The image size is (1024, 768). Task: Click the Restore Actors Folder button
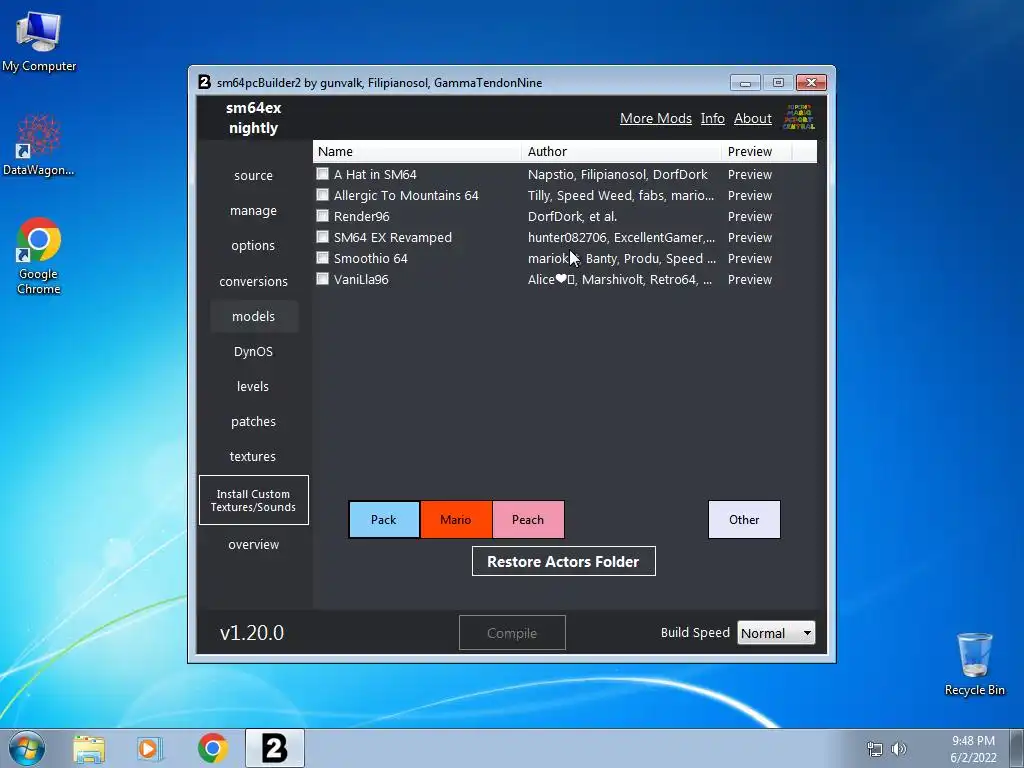click(564, 562)
